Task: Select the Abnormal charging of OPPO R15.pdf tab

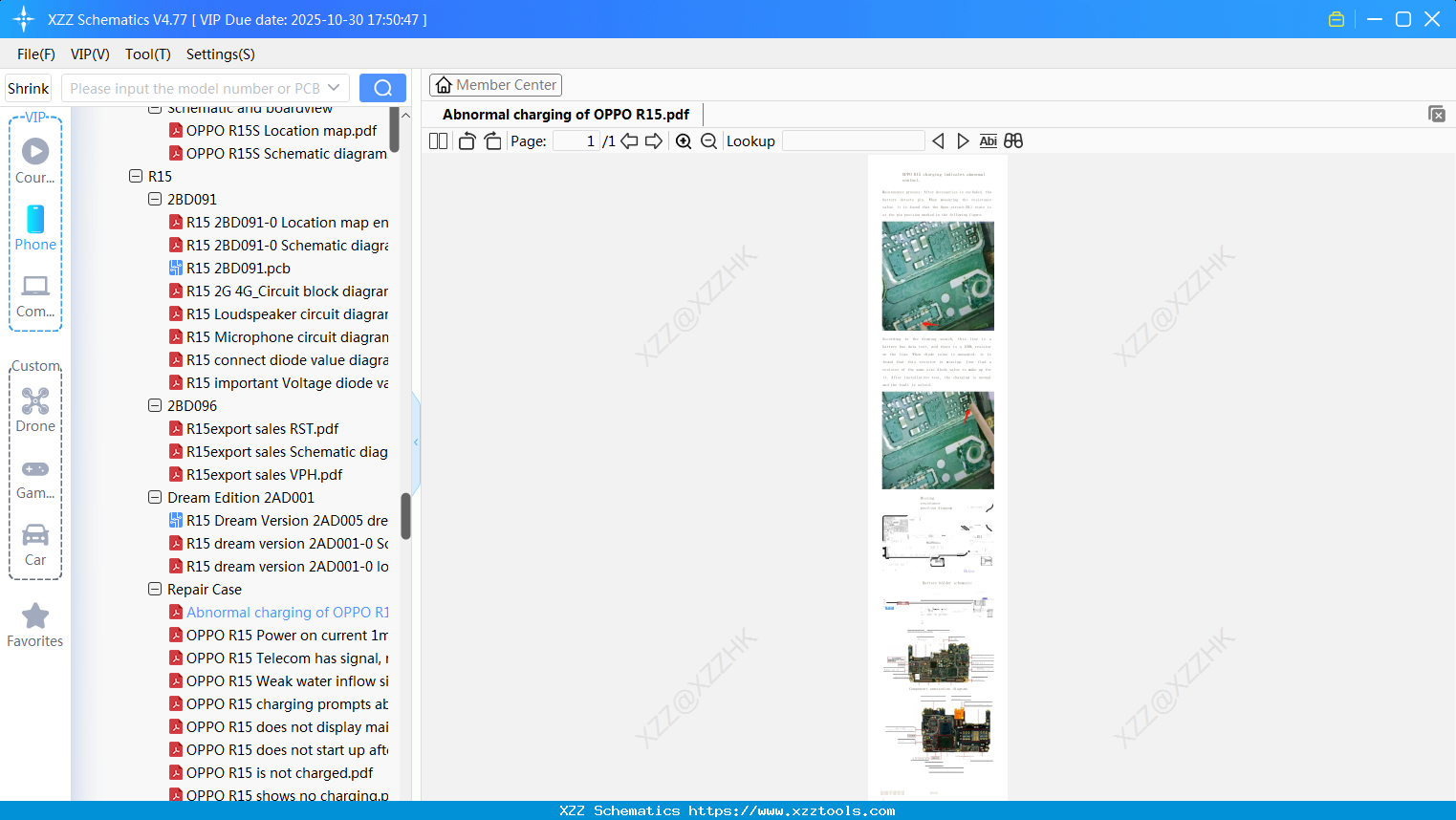Action: coord(566,115)
